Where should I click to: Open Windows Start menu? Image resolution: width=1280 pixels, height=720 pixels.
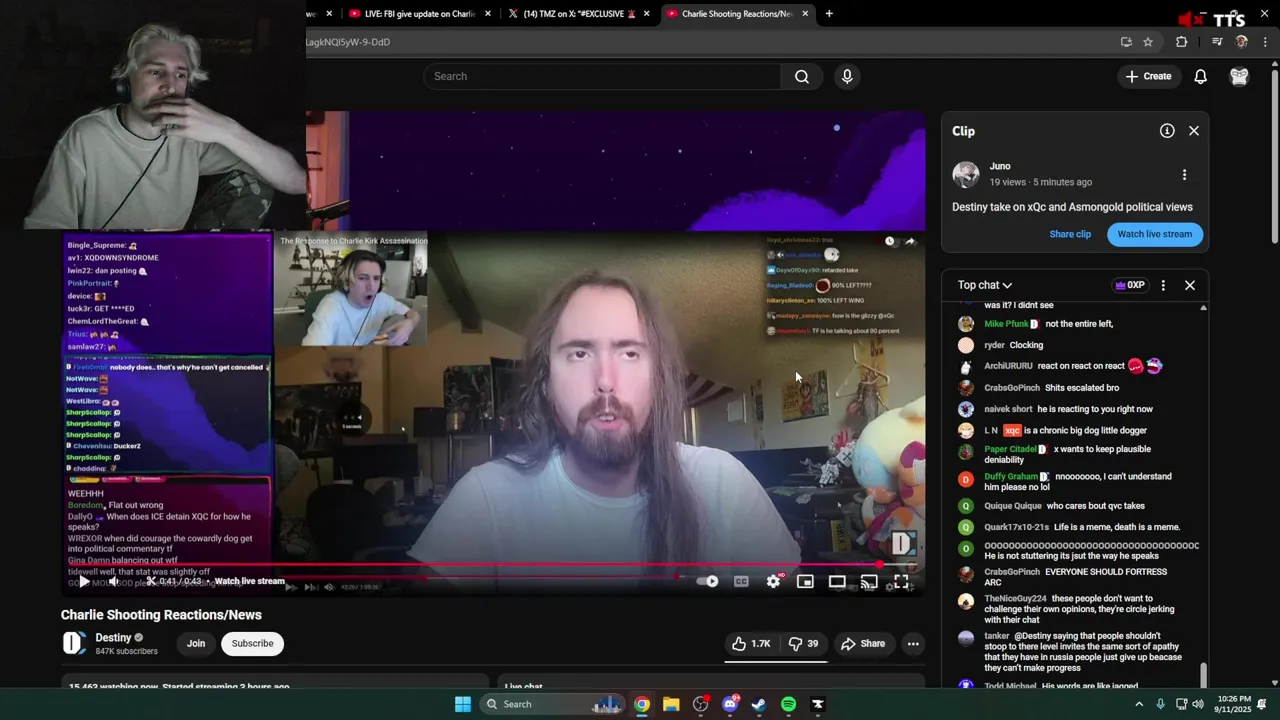pyautogui.click(x=463, y=704)
